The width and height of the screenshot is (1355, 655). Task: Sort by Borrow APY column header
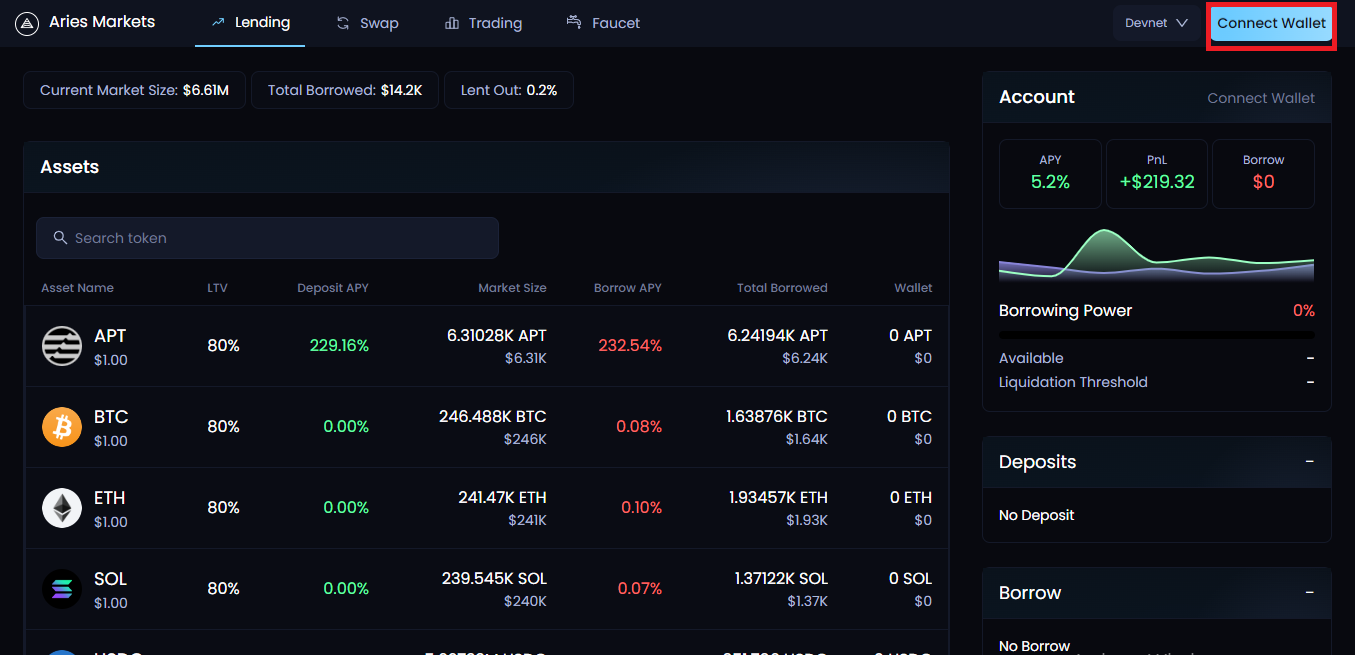[x=627, y=288]
